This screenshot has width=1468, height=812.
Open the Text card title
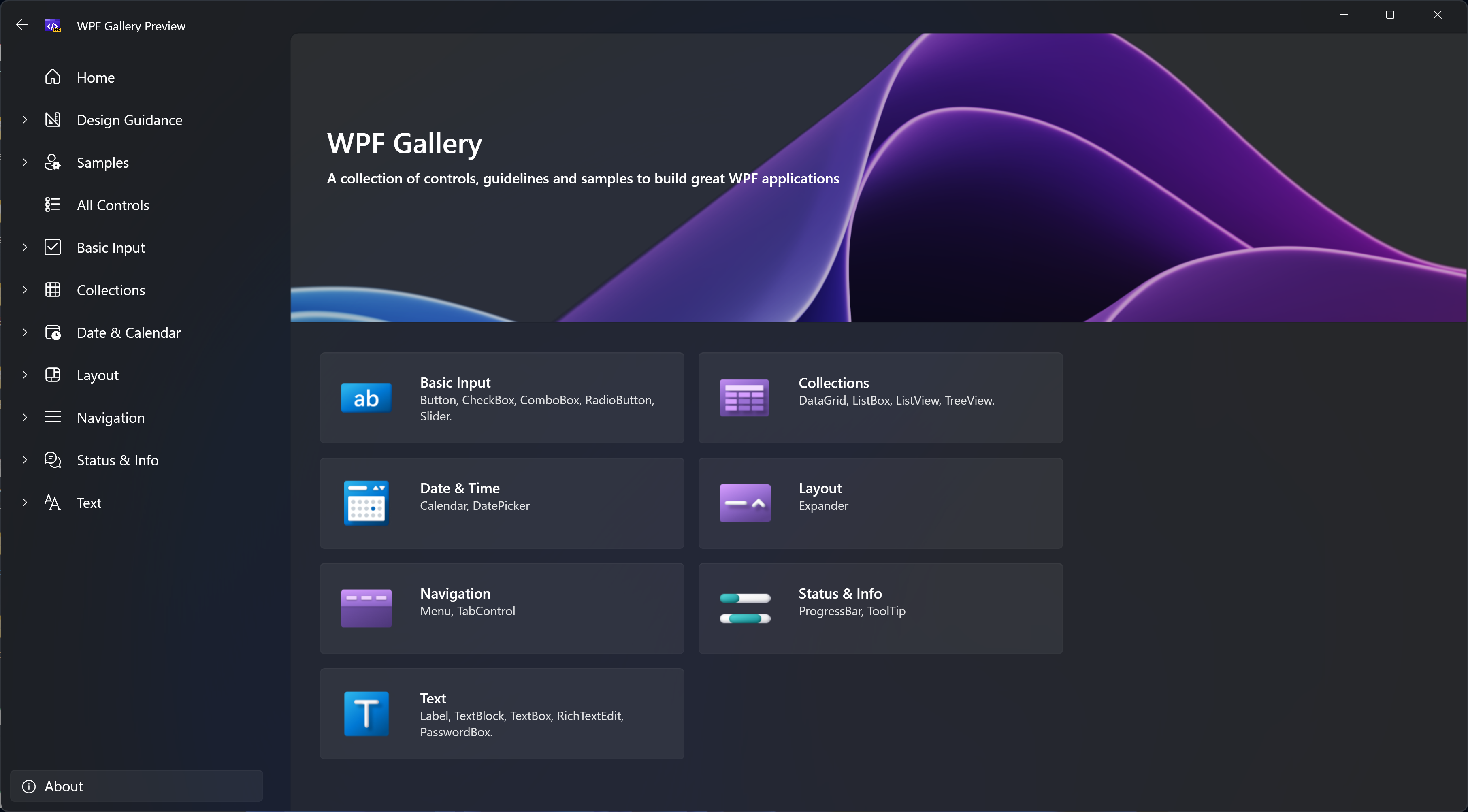[433, 699]
